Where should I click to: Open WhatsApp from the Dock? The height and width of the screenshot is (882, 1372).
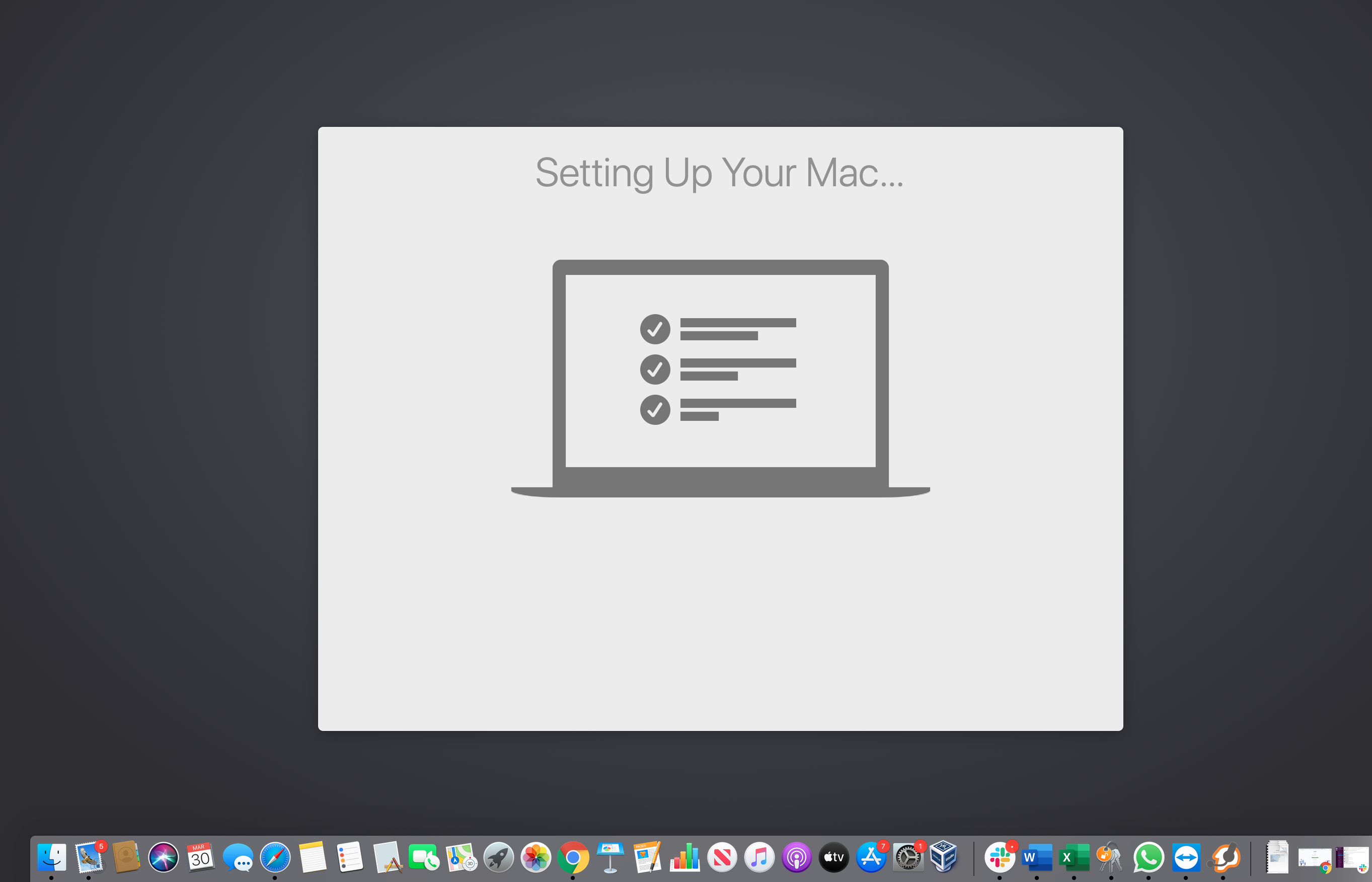coord(1148,857)
